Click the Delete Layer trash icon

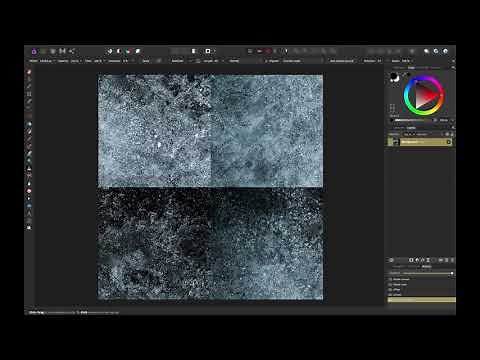(x=452, y=260)
